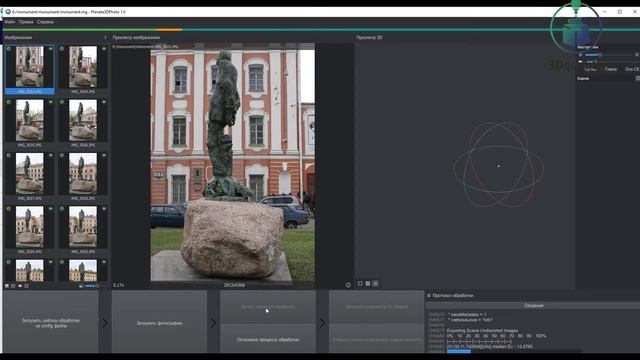Click green camera icon on IMG_3028.JPG
This screenshot has width=640, height=360.
[104, 156]
